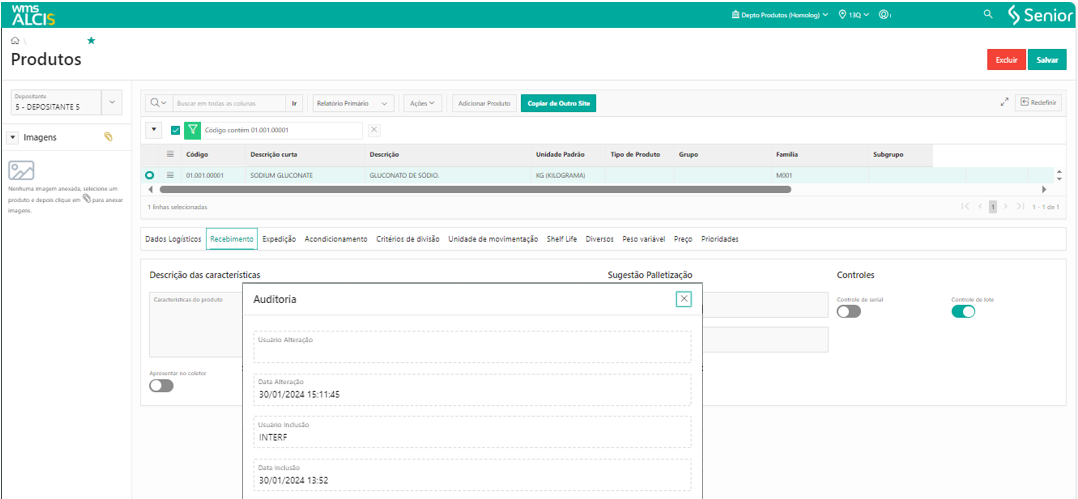Go to first page pagination icon
The height and width of the screenshot is (499, 1078).
click(x=966, y=206)
